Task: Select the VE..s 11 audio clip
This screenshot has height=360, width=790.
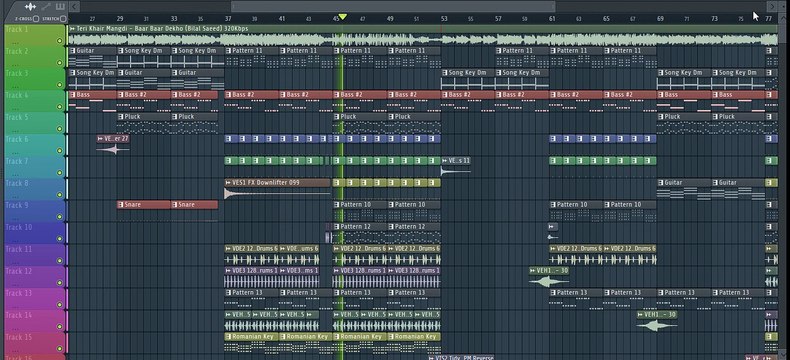Action: [456, 167]
